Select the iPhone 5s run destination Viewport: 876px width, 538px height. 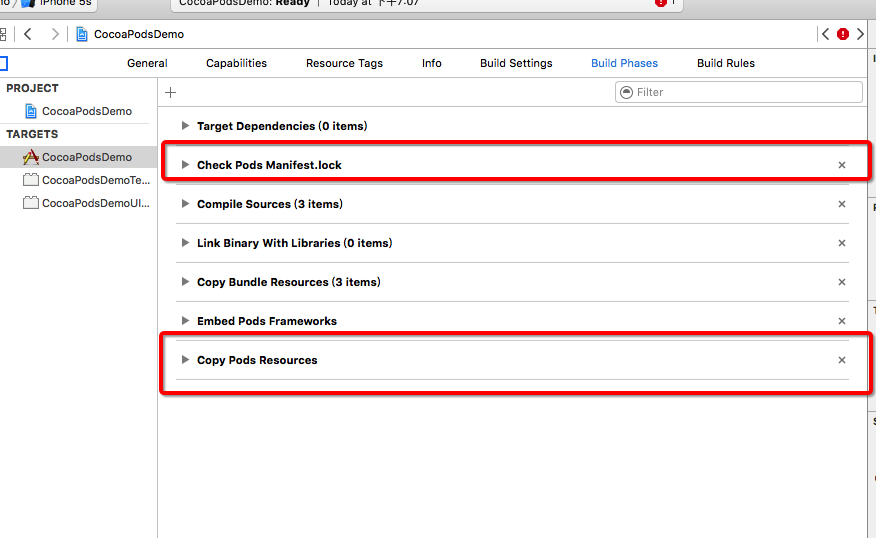click(58, 3)
